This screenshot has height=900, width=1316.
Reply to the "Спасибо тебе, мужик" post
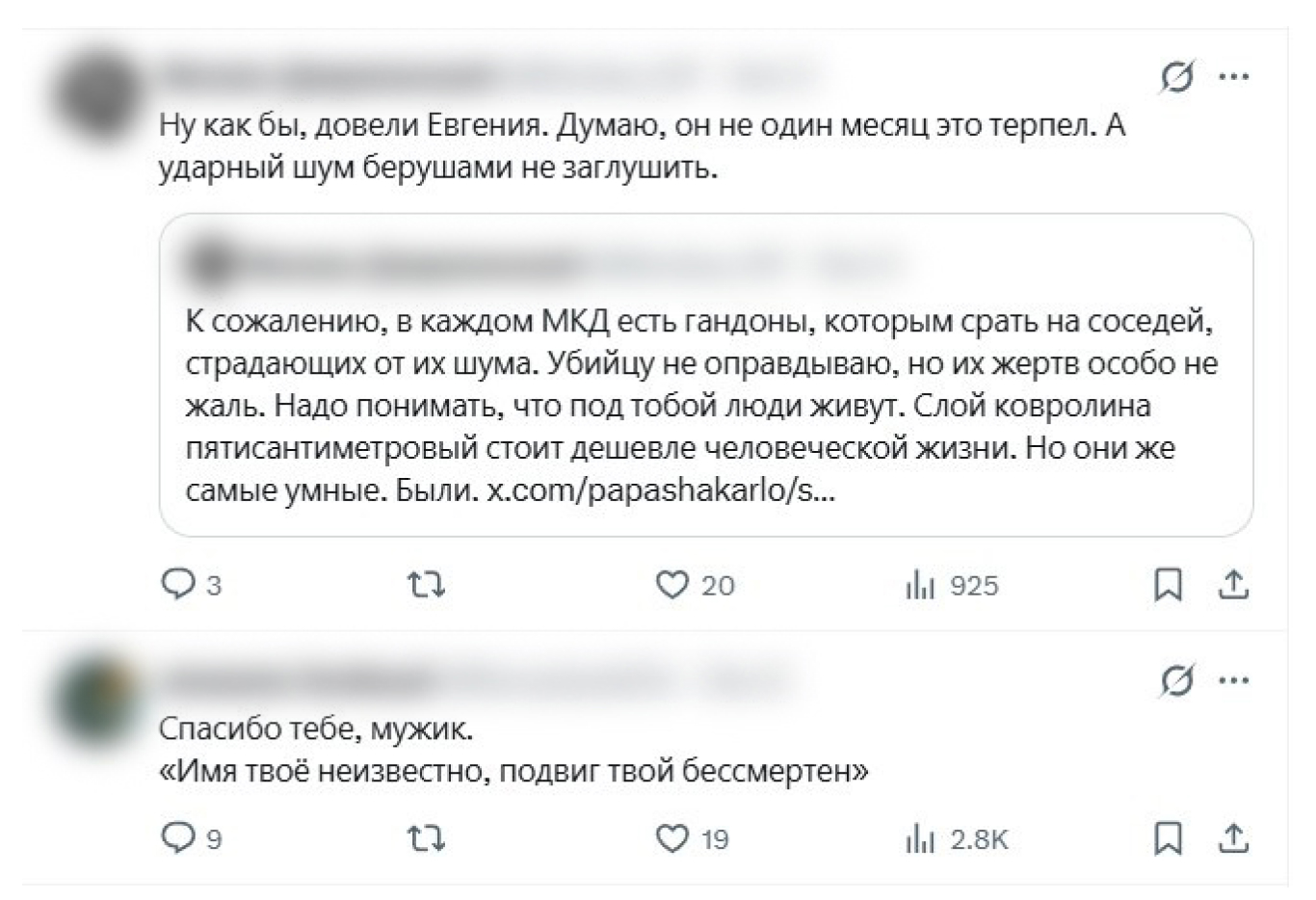[178, 838]
